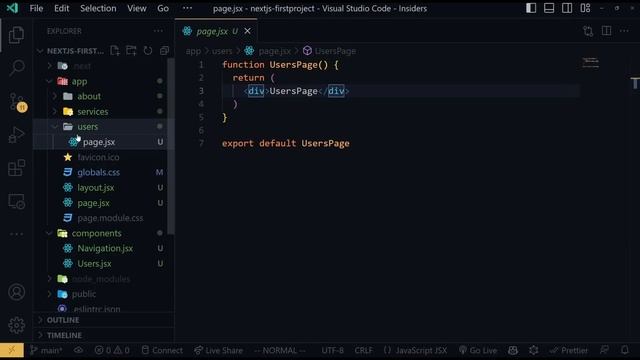Click Prettier status item
The image size is (640, 360).
(569, 350)
